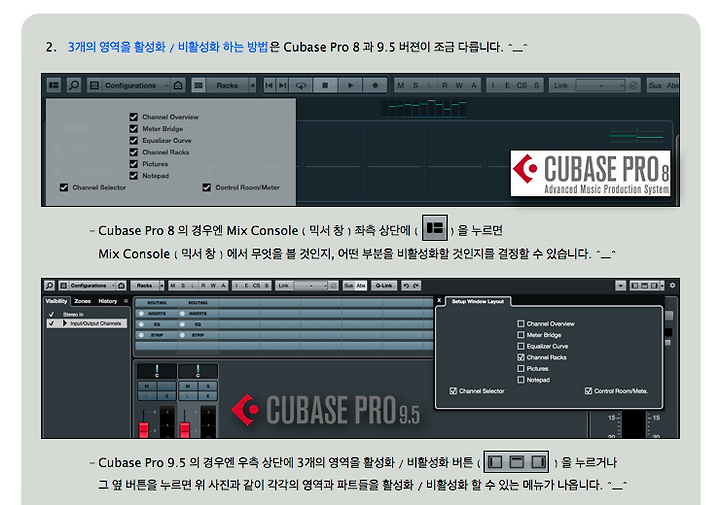
Task: Expand Input/Output Channels tree item
Action: pyautogui.click(x=65, y=323)
